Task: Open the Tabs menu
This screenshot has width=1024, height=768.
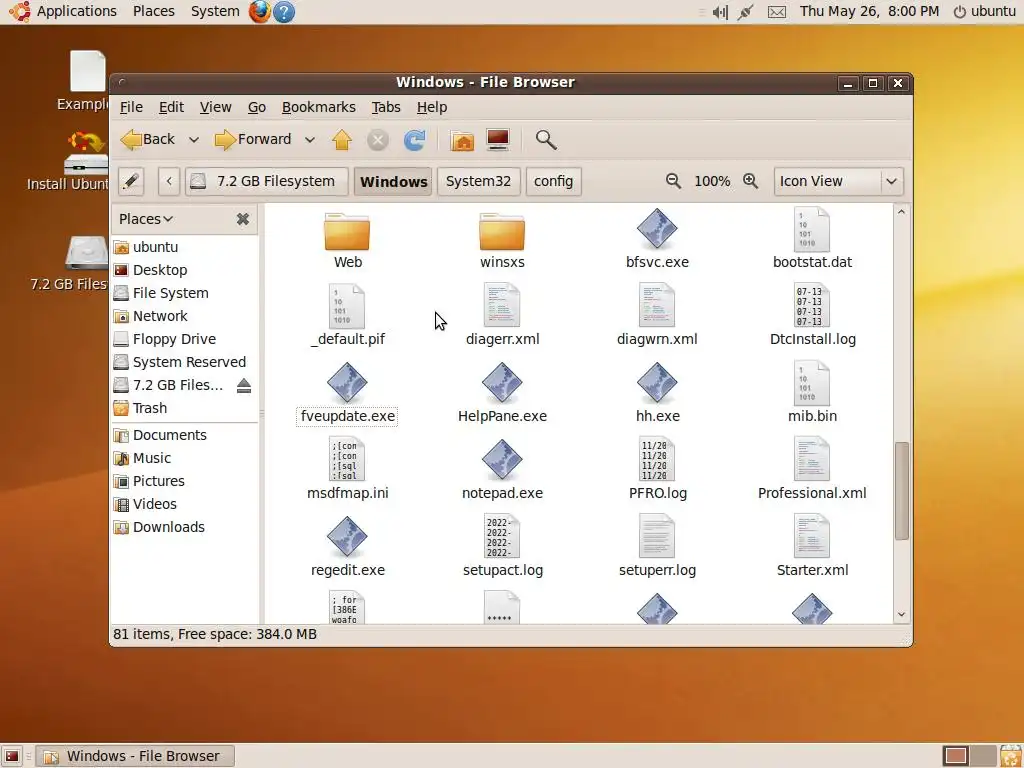Action: coord(386,107)
